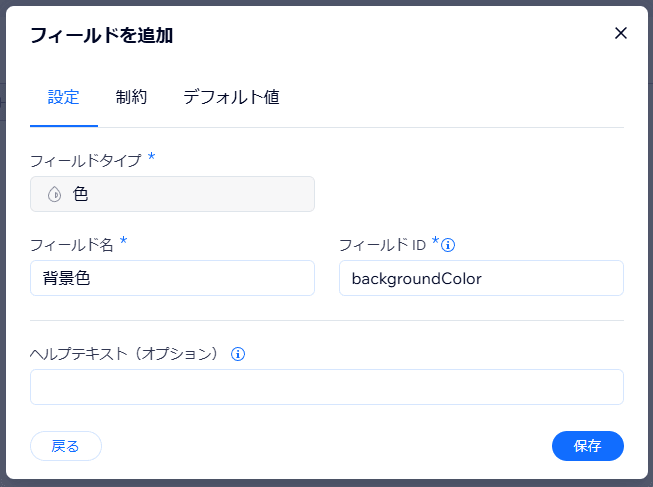Click the フィールドタイプ label

85,160
